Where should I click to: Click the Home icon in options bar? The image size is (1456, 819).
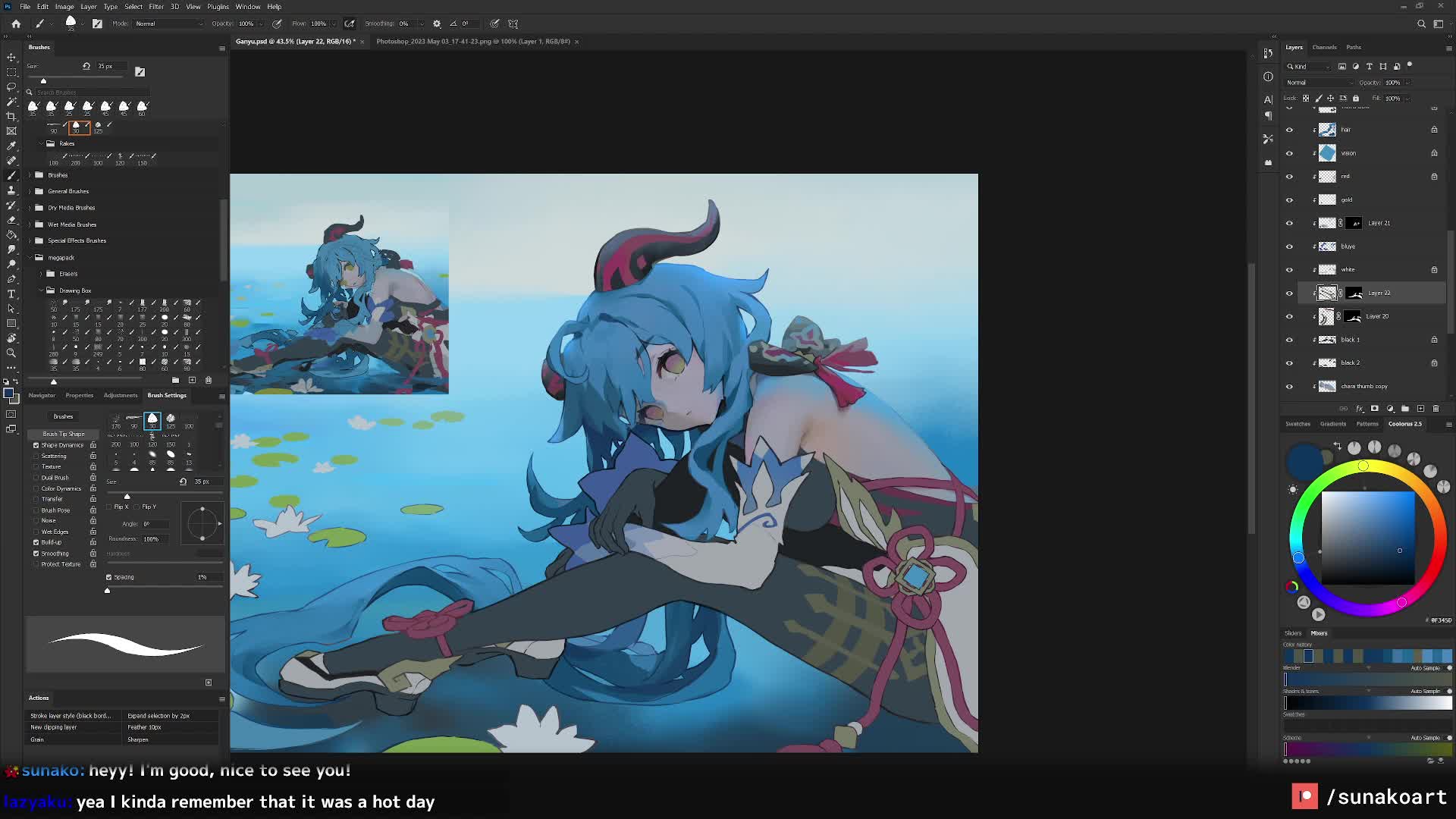[x=16, y=24]
